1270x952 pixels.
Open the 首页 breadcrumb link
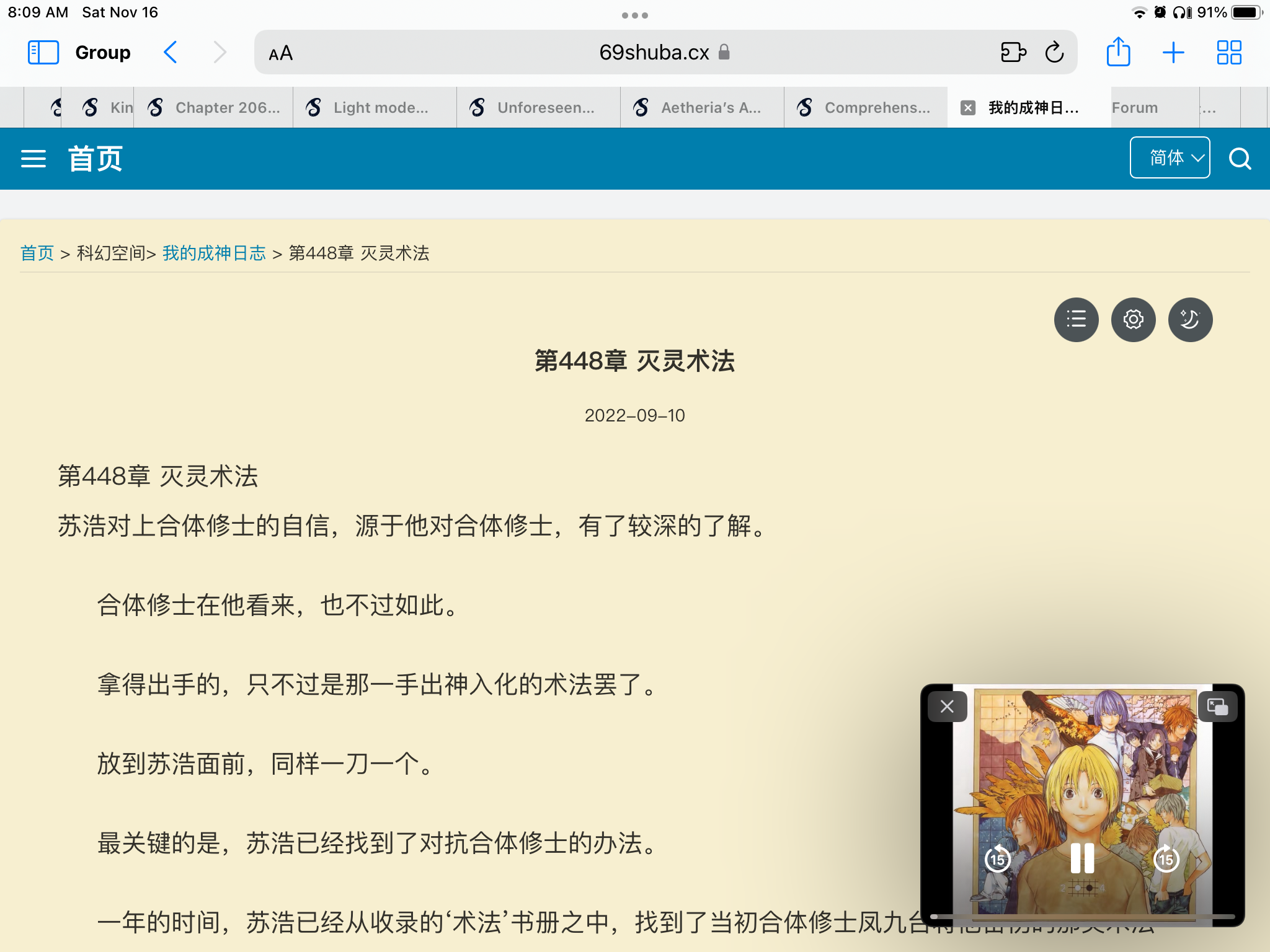[x=37, y=253]
